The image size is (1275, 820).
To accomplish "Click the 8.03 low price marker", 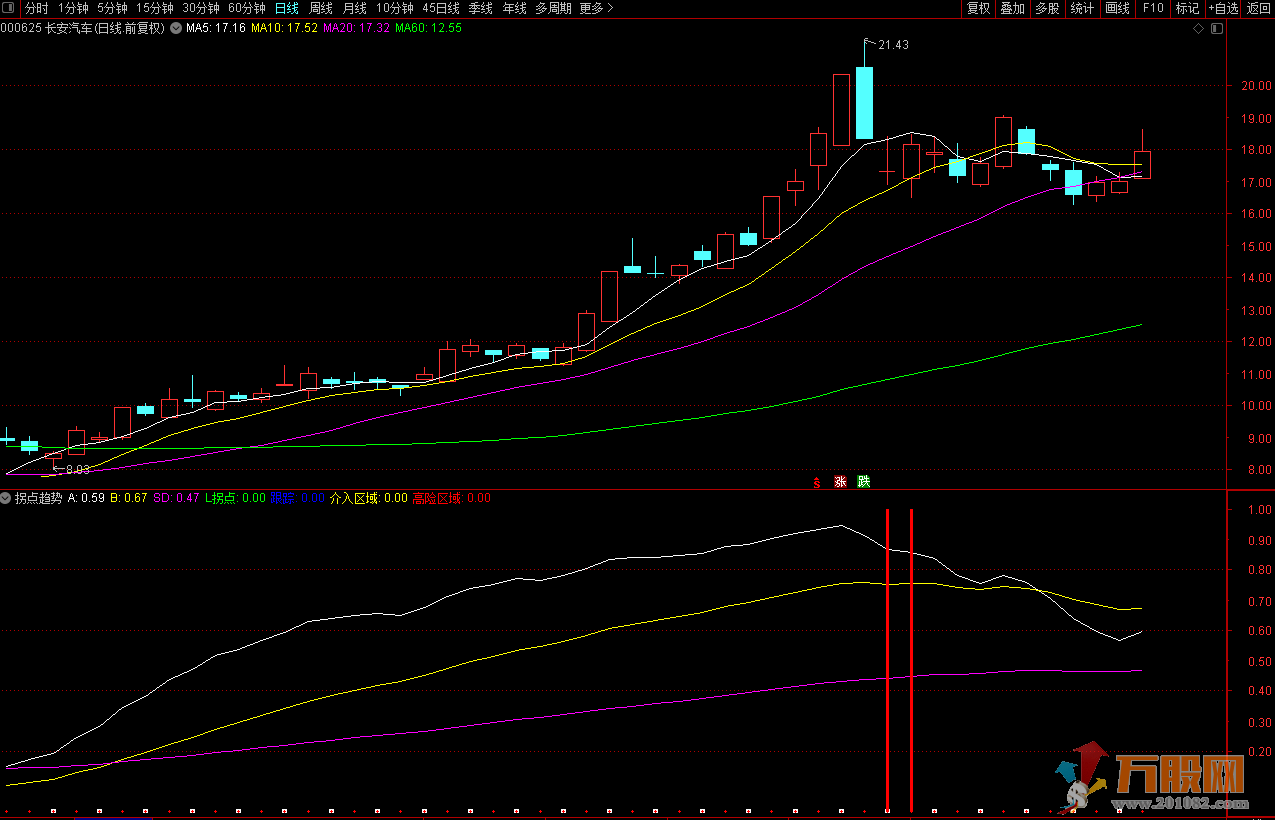I will 77,469.
